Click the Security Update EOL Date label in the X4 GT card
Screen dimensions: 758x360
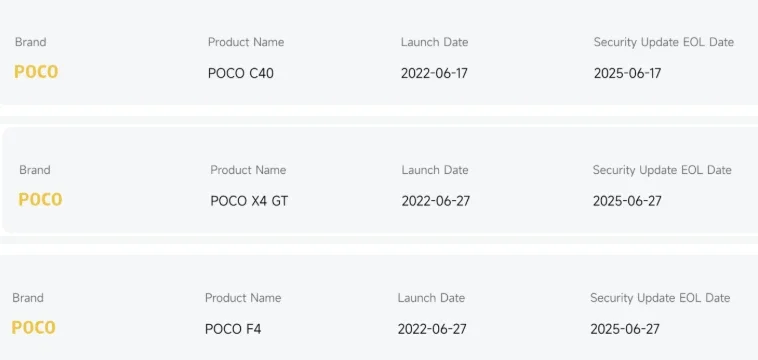coord(662,170)
